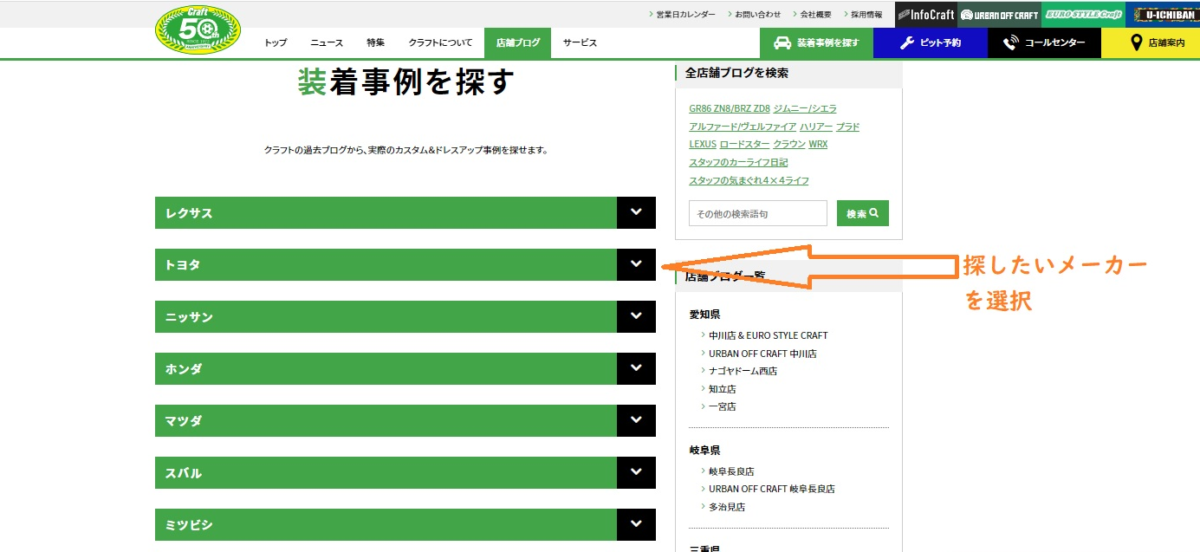Click the 検索 search button

pyautogui.click(x=862, y=214)
